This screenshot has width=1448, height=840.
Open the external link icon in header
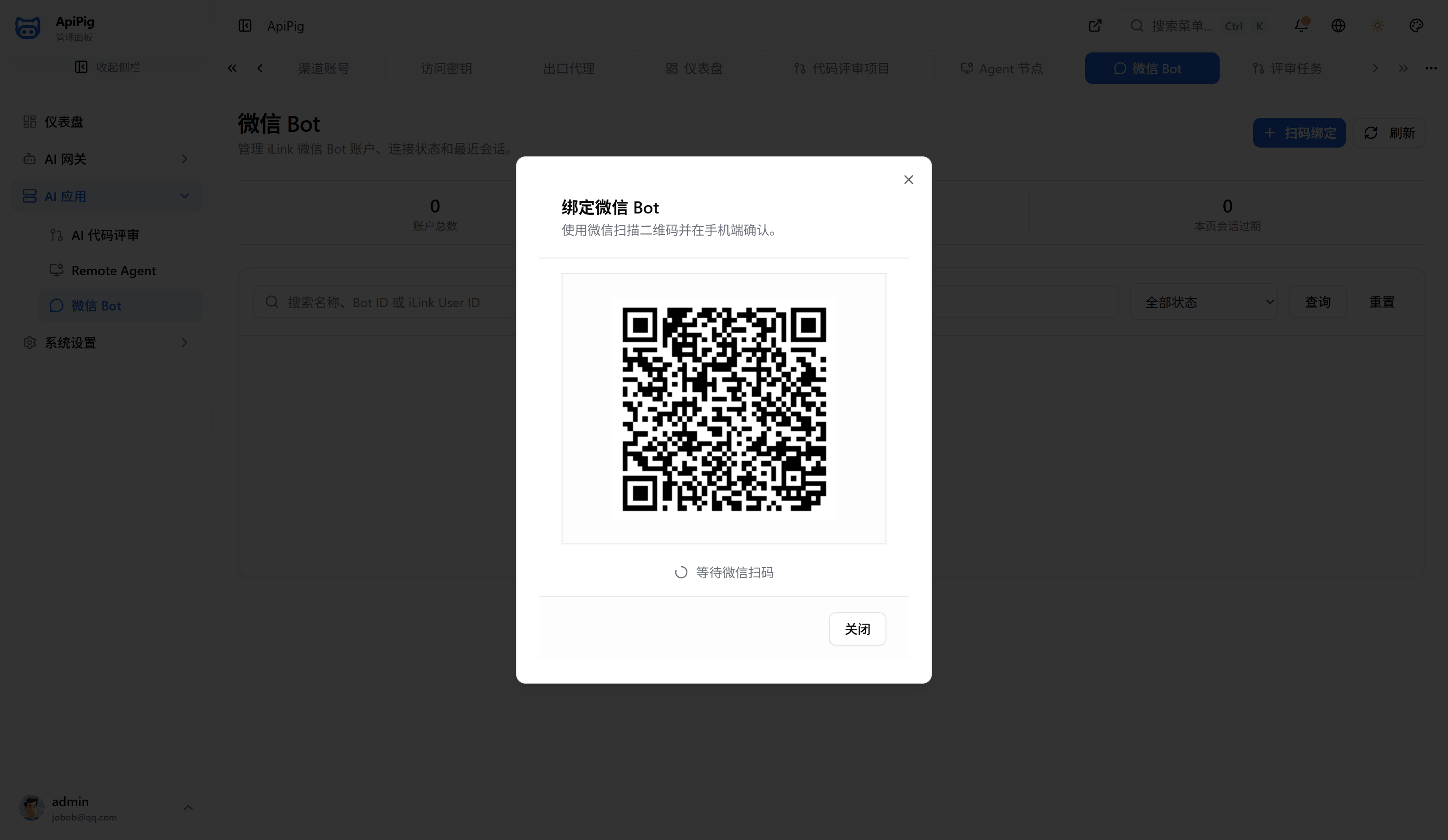pyautogui.click(x=1095, y=26)
